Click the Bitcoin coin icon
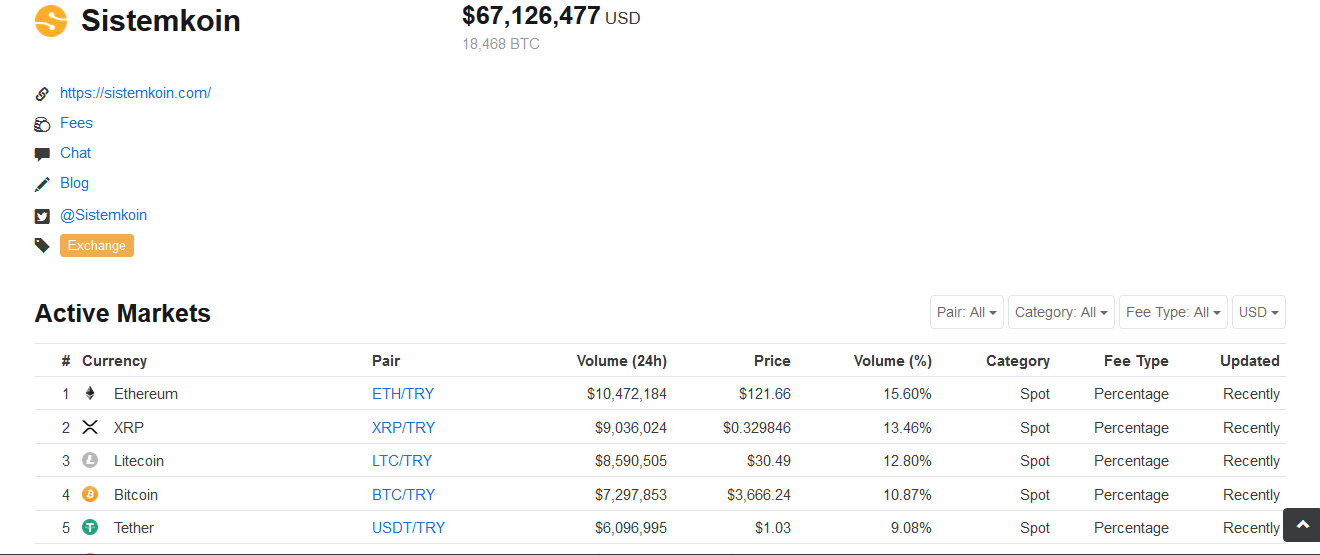The height and width of the screenshot is (555, 1320). tap(90, 495)
